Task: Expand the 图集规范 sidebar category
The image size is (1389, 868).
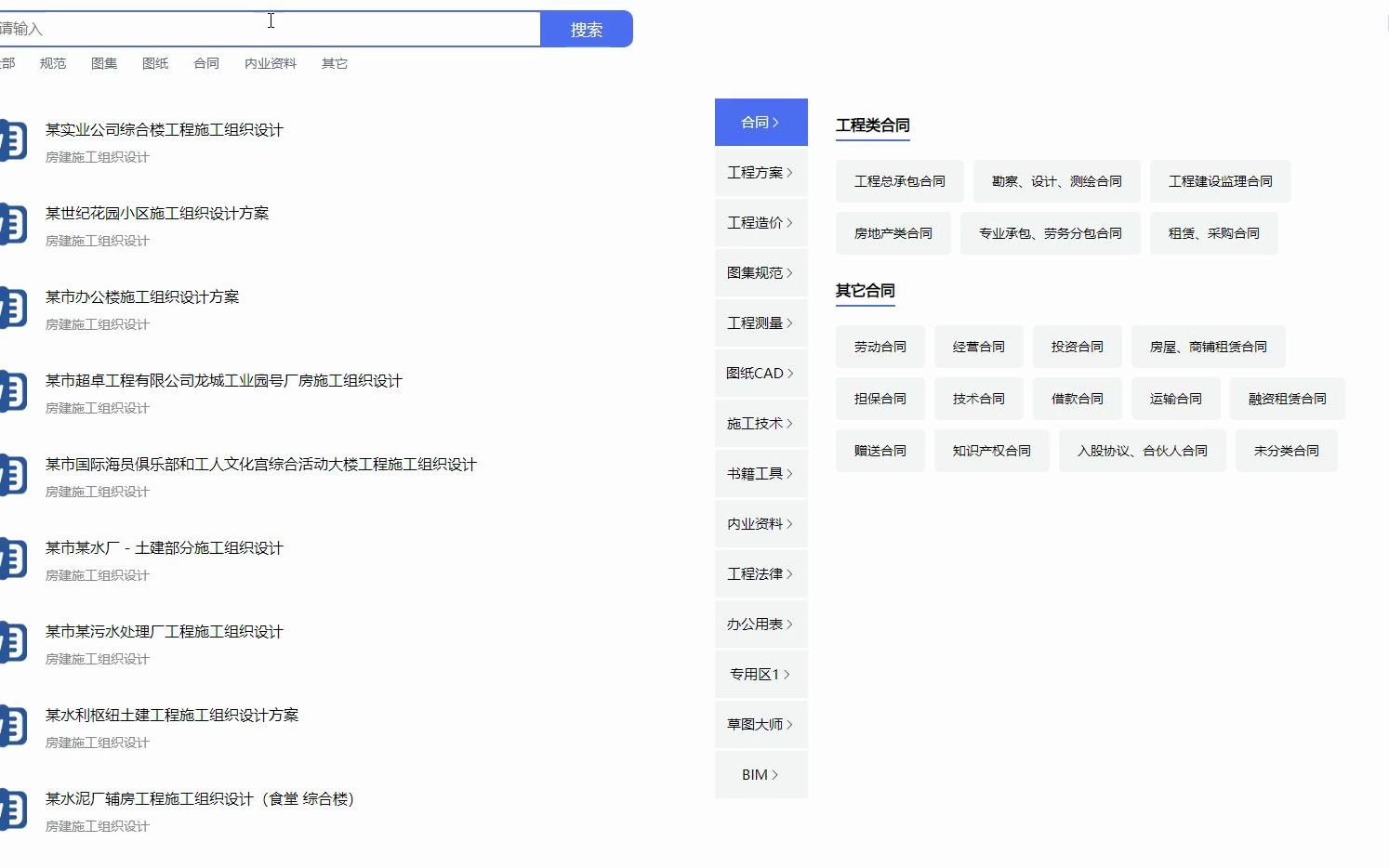Action: [761, 273]
